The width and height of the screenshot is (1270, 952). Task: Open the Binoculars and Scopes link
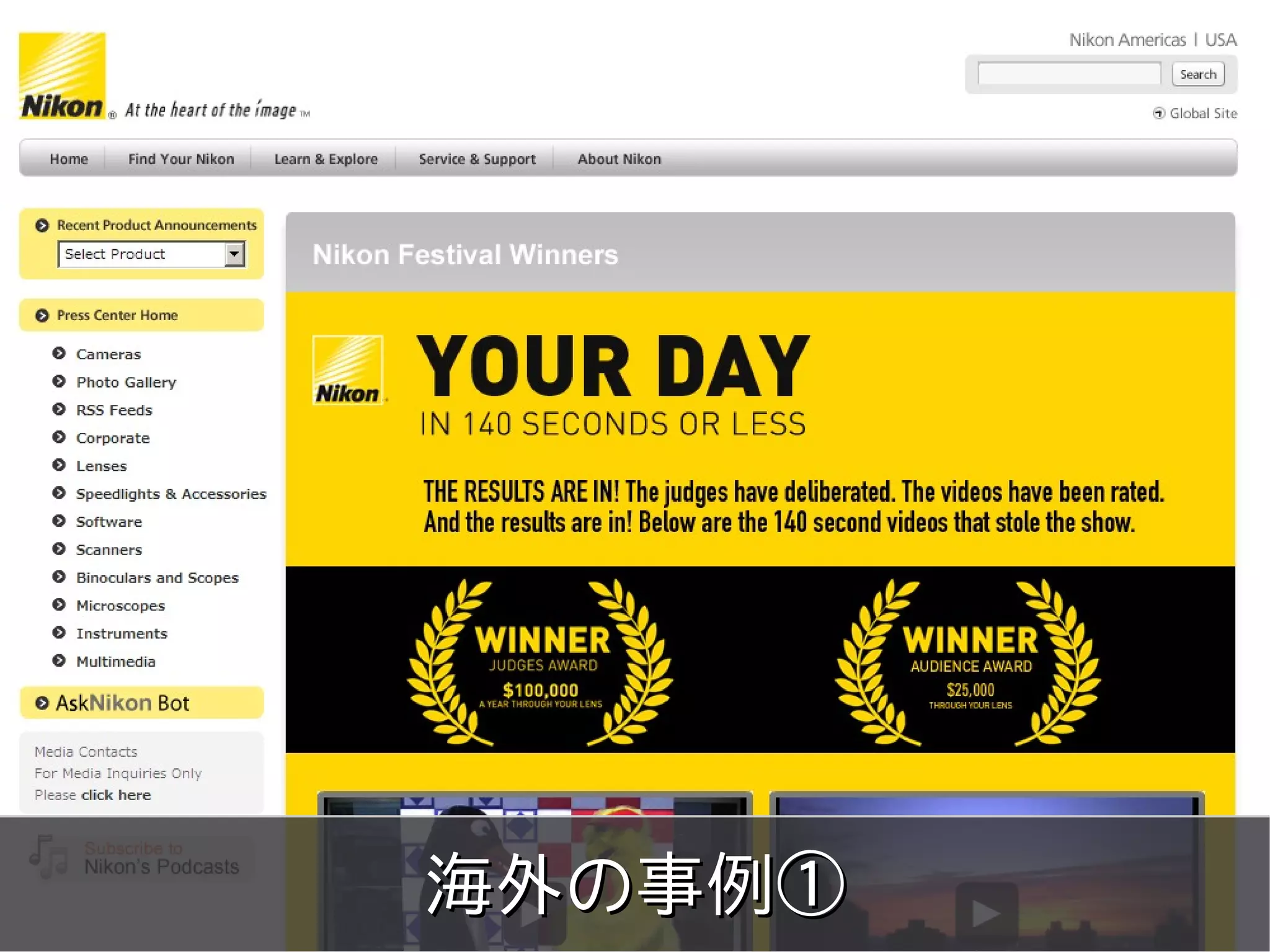point(158,578)
